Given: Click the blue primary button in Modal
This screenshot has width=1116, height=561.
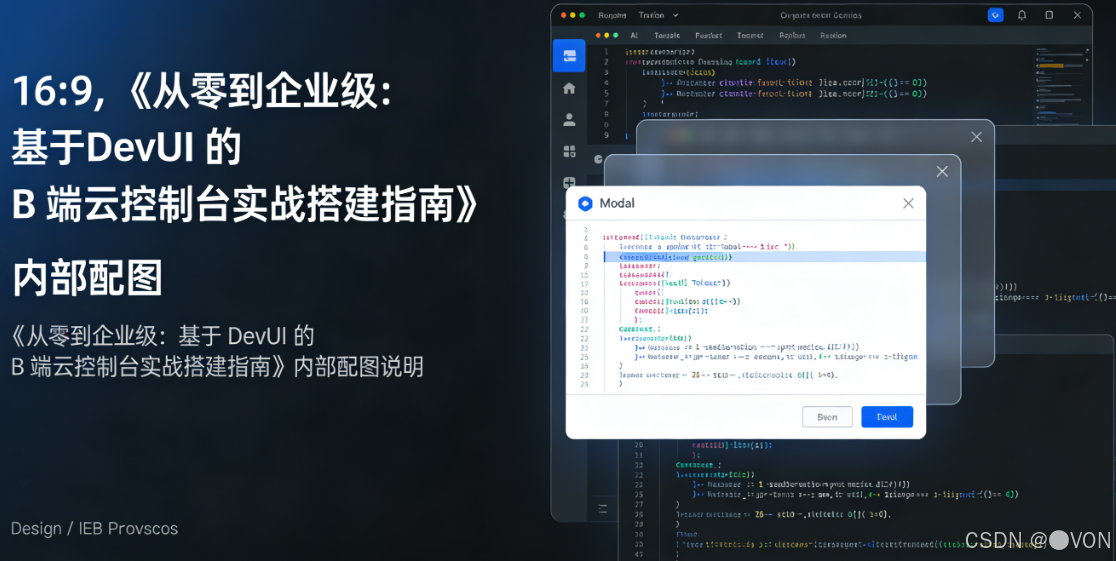Looking at the screenshot, I should 887,416.
